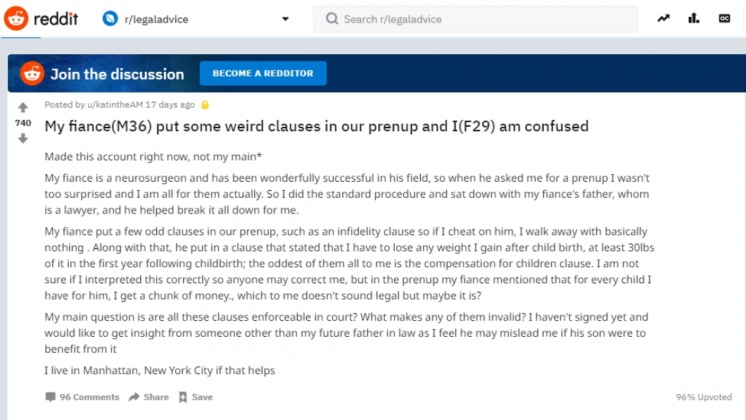Image resolution: width=746 pixels, height=420 pixels.
Task: Downvote the prenup post
Action: click(x=23, y=138)
